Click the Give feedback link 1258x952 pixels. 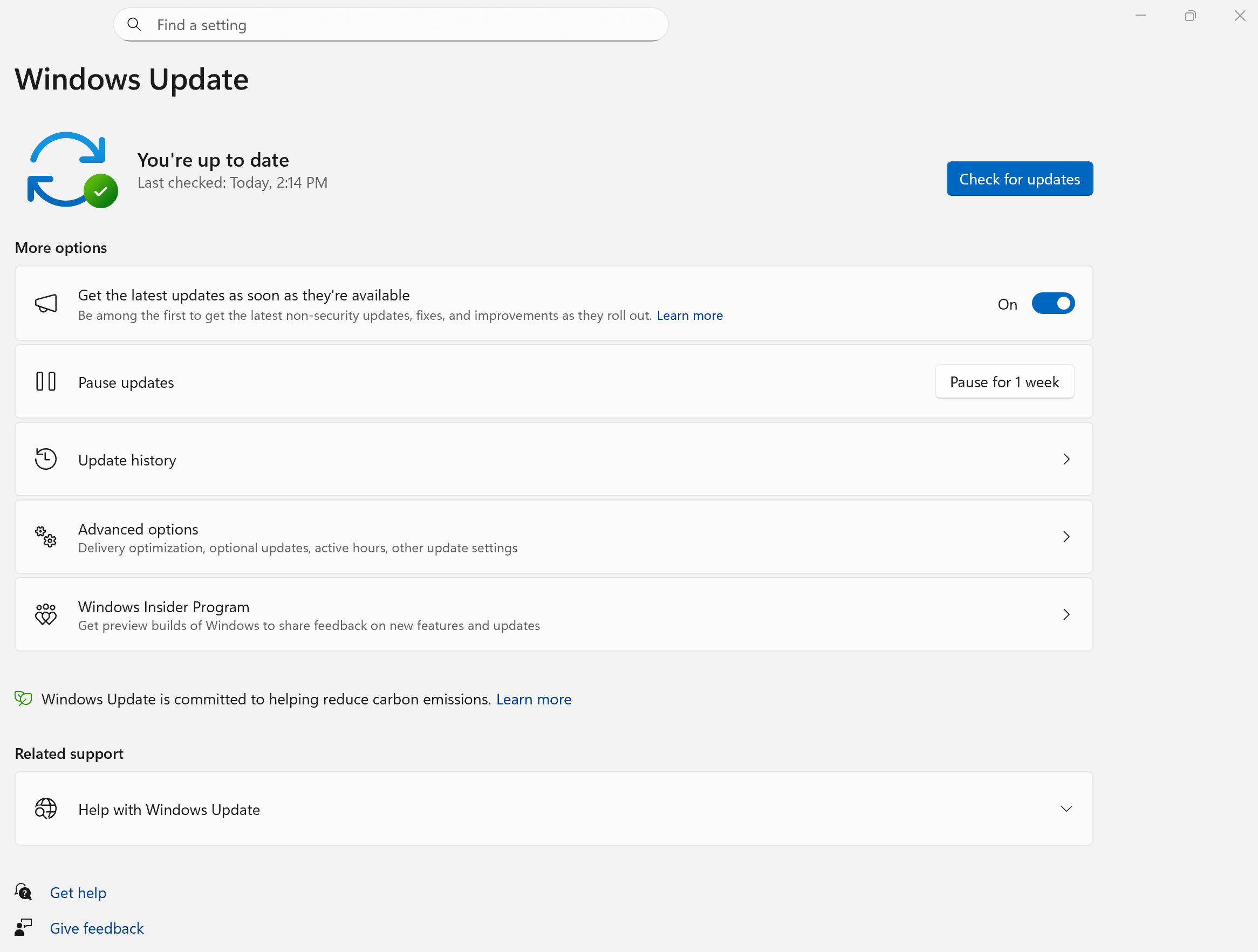(x=96, y=928)
